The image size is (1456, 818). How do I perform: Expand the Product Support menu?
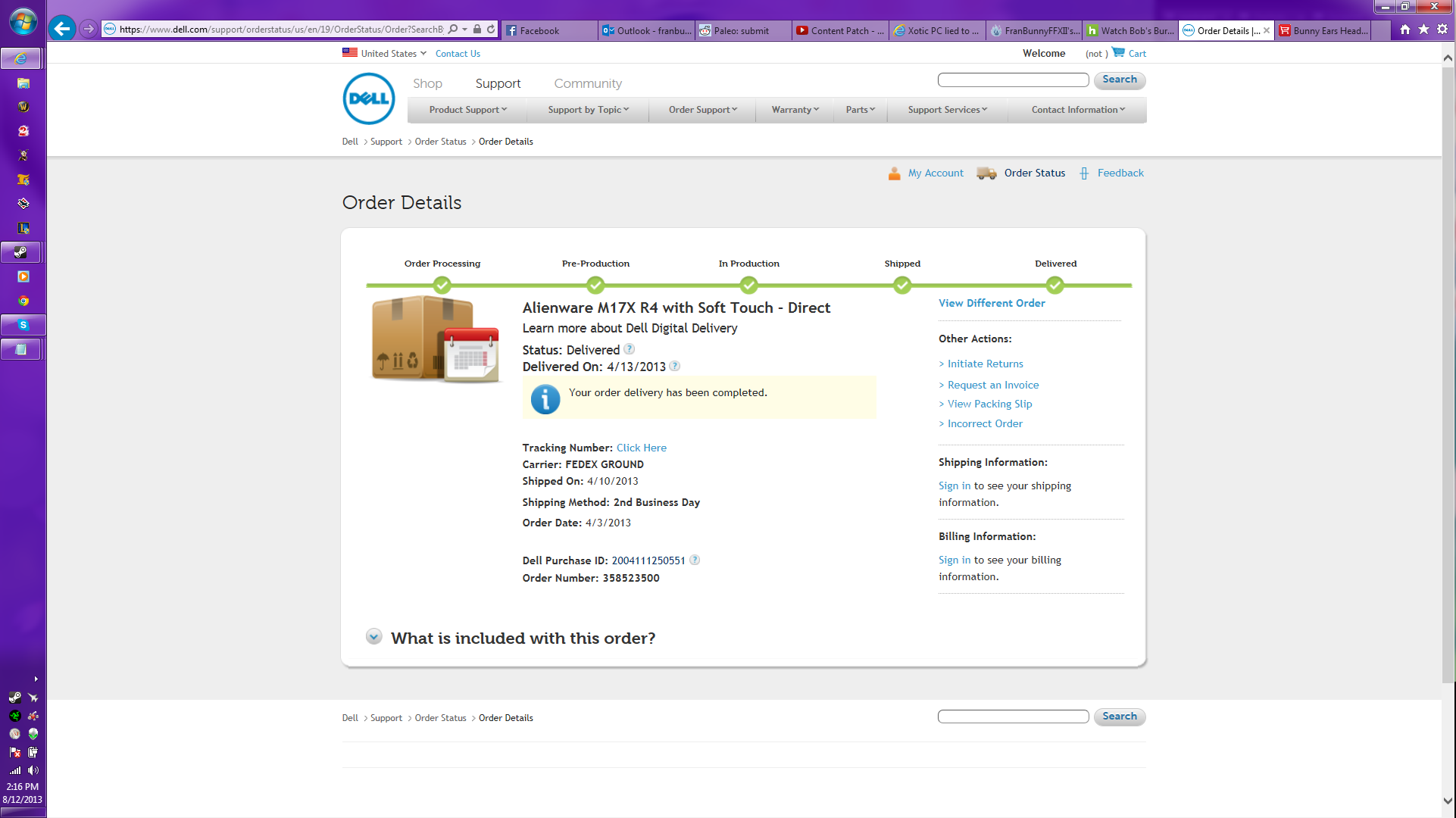click(x=467, y=110)
